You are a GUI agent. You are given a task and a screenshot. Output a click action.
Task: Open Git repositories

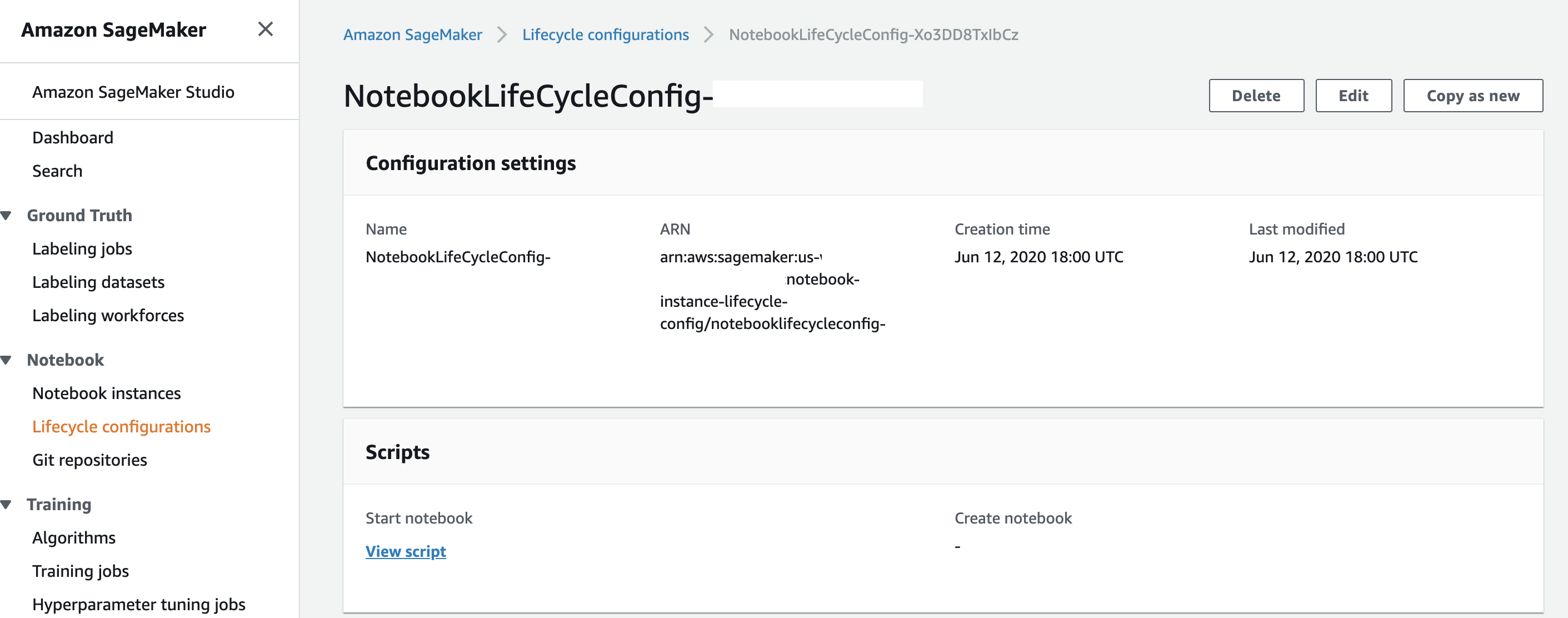click(x=89, y=460)
